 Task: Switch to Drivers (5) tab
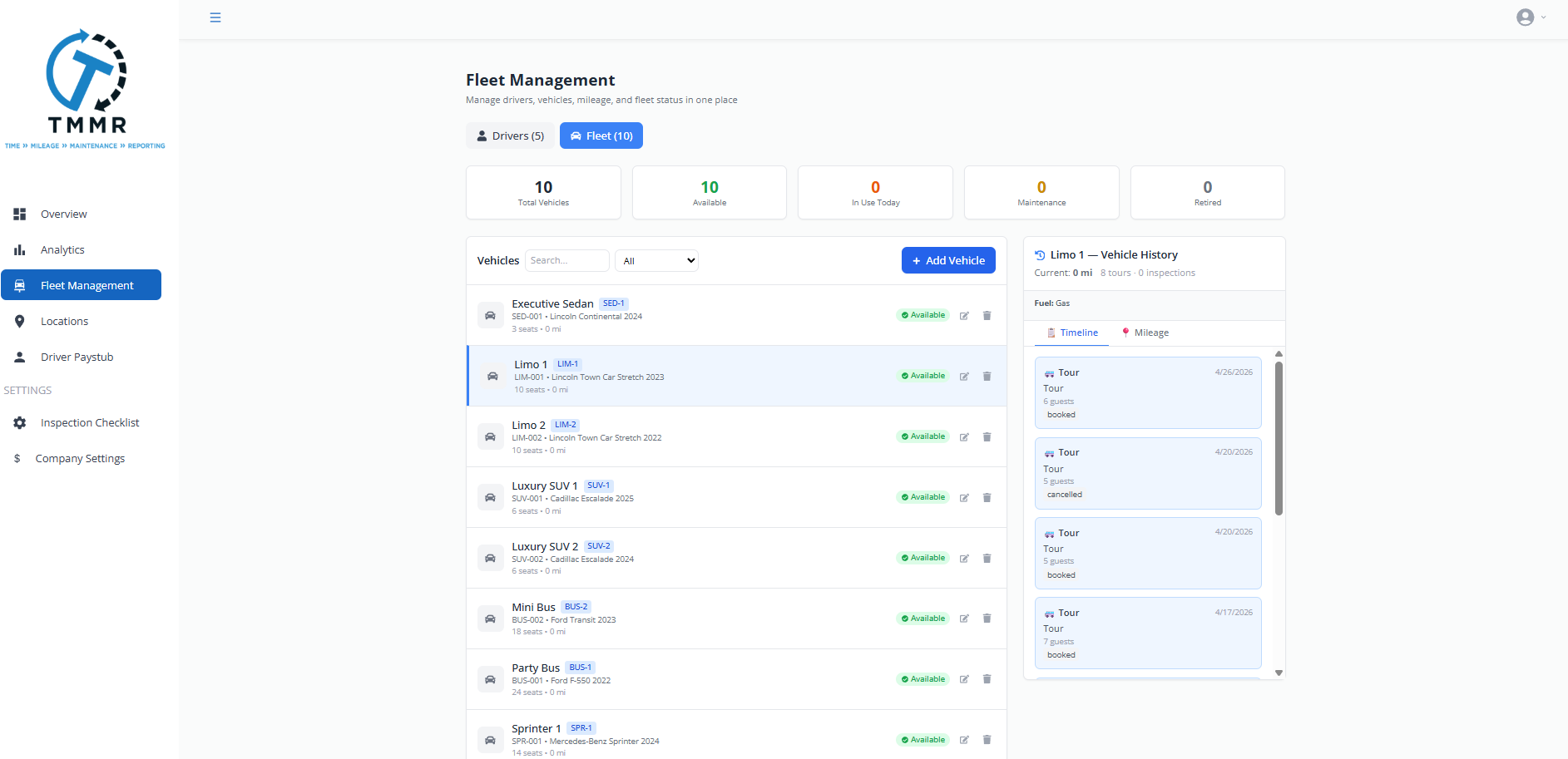point(510,136)
